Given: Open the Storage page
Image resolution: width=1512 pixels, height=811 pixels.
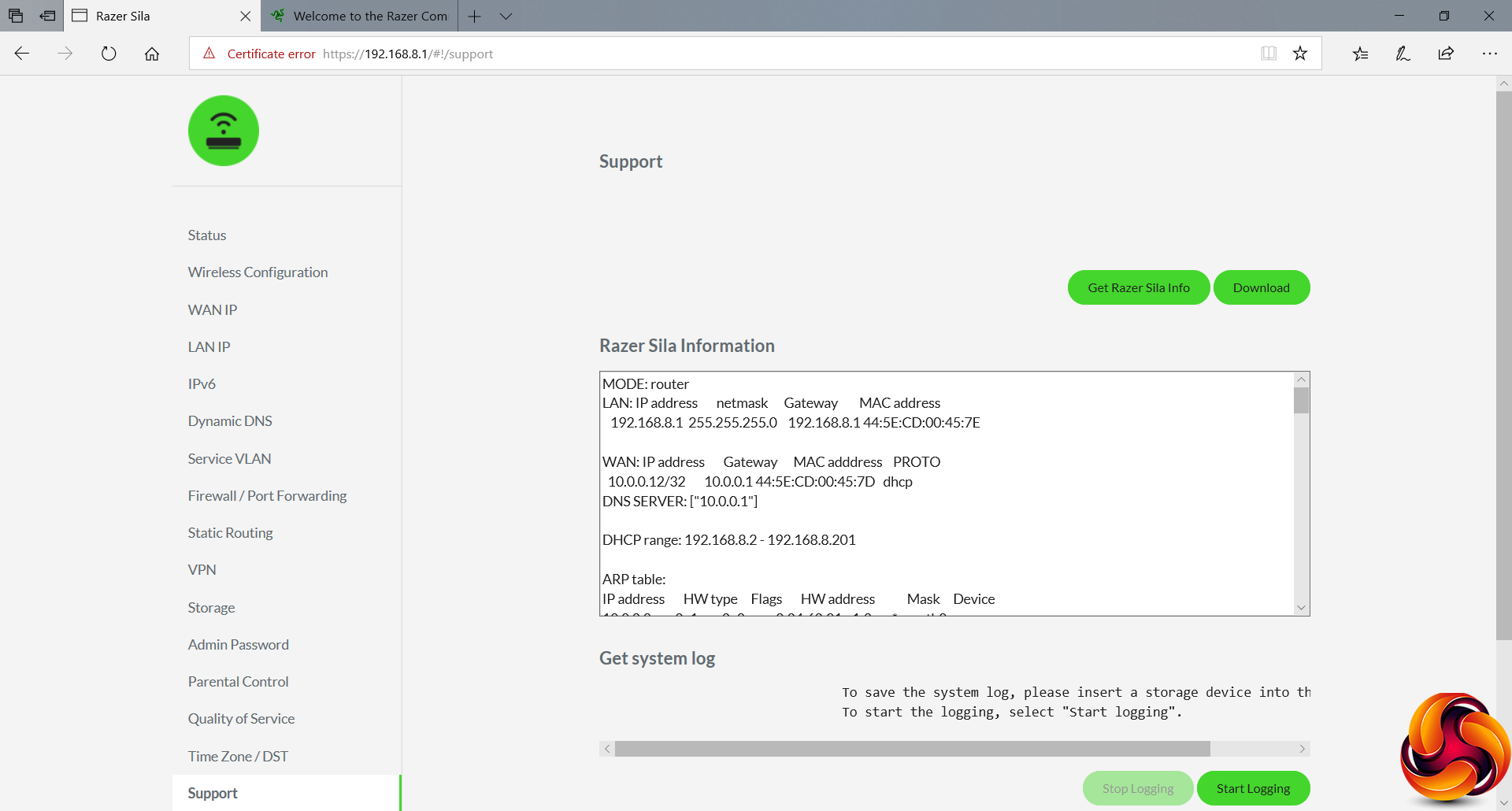Looking at the screenshot, I should (211, 608).
